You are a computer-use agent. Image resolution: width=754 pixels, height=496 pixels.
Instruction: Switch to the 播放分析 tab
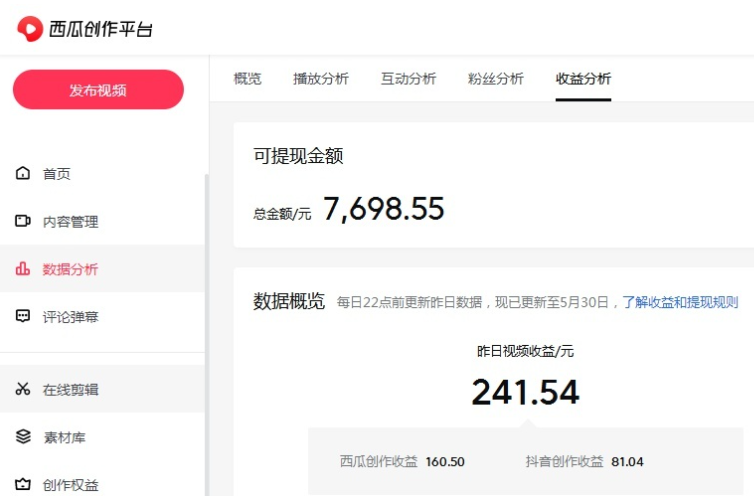pyautogui.click(x=321, y=78)
